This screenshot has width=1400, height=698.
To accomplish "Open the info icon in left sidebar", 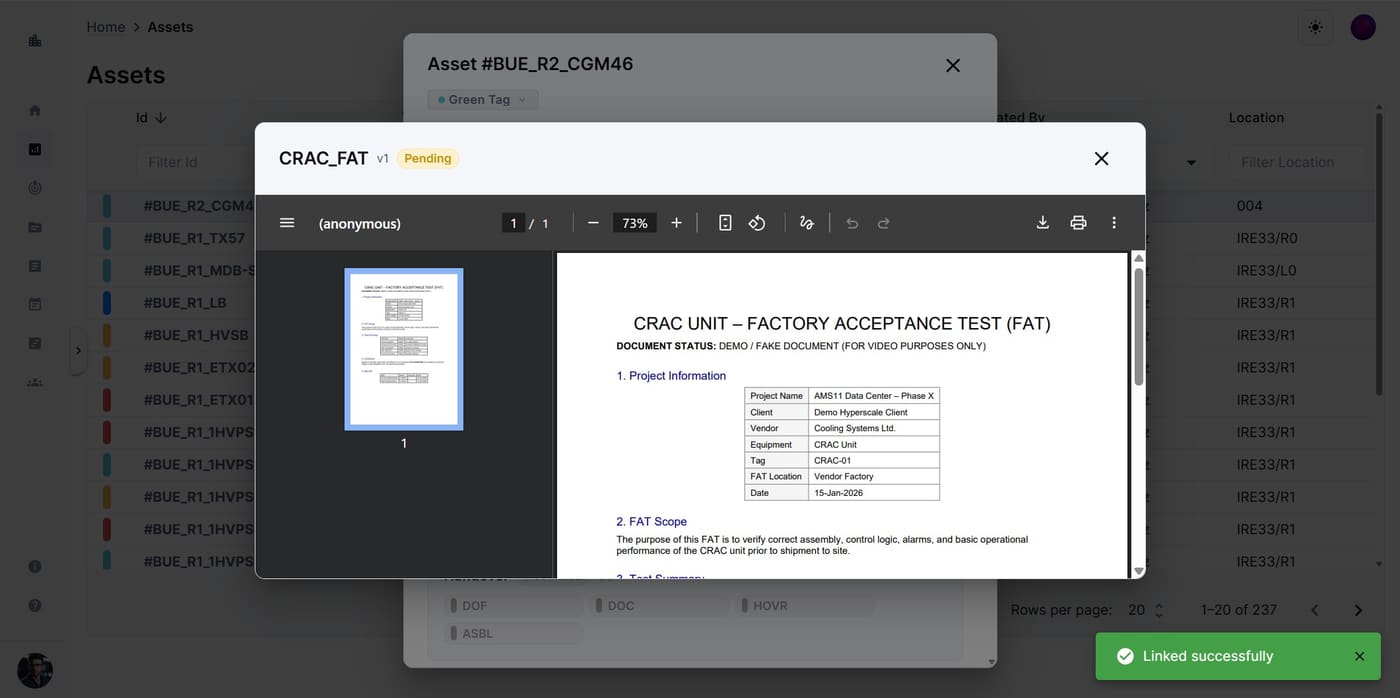I will 35,566.
